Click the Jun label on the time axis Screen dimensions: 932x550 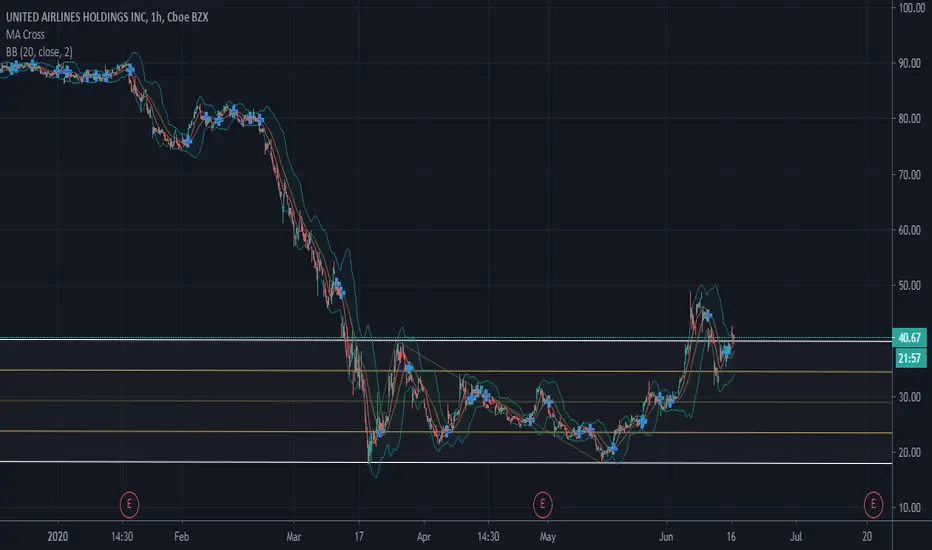tap(666, 536)
